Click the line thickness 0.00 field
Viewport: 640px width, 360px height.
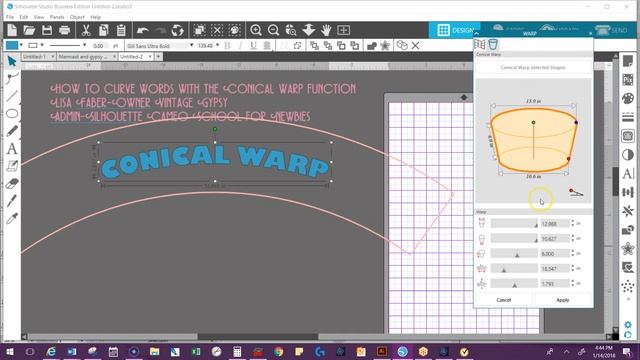(x=101, y=46)
